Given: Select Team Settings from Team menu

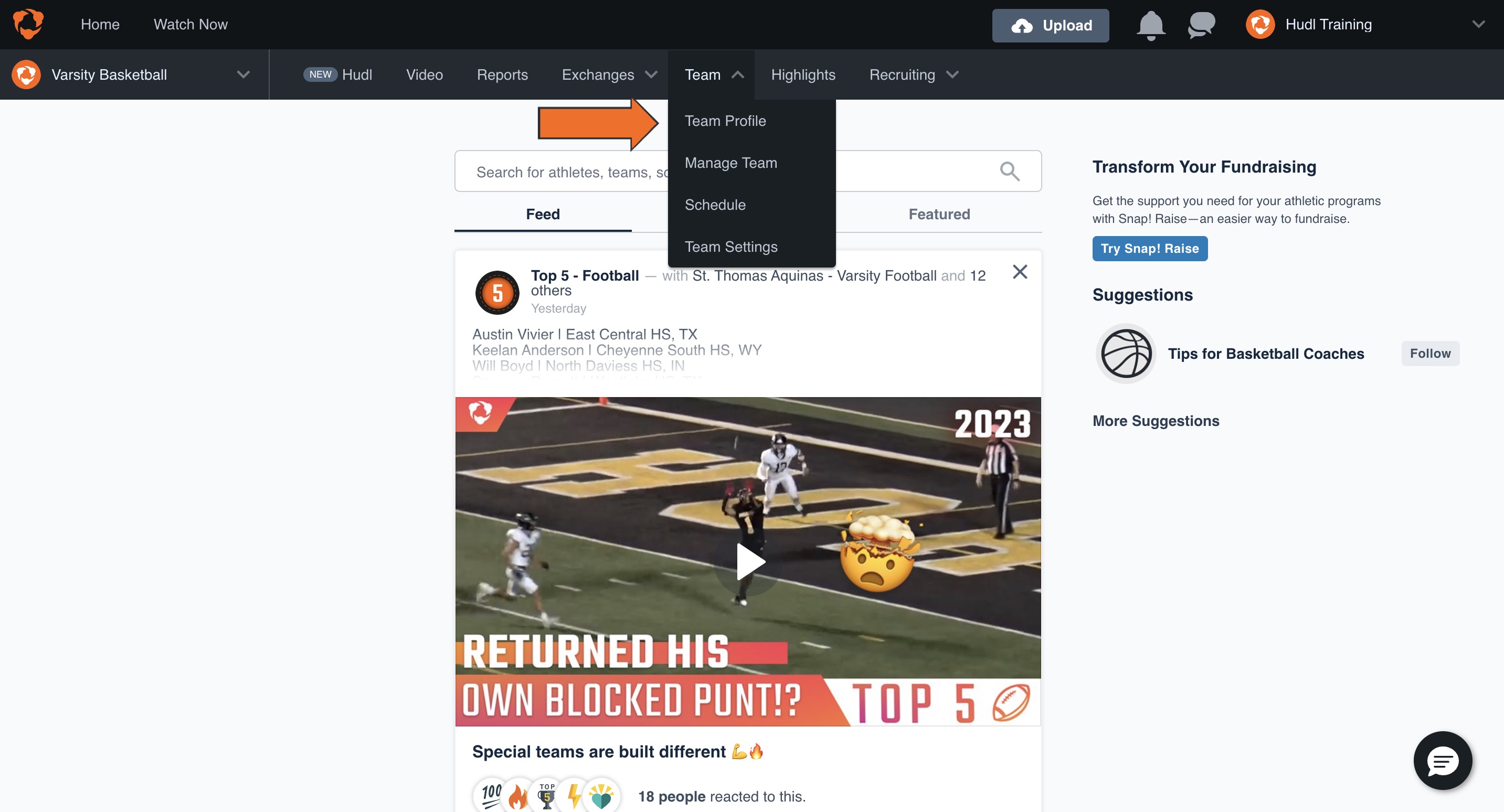Looking at the screenshot, I should (730, 247).
